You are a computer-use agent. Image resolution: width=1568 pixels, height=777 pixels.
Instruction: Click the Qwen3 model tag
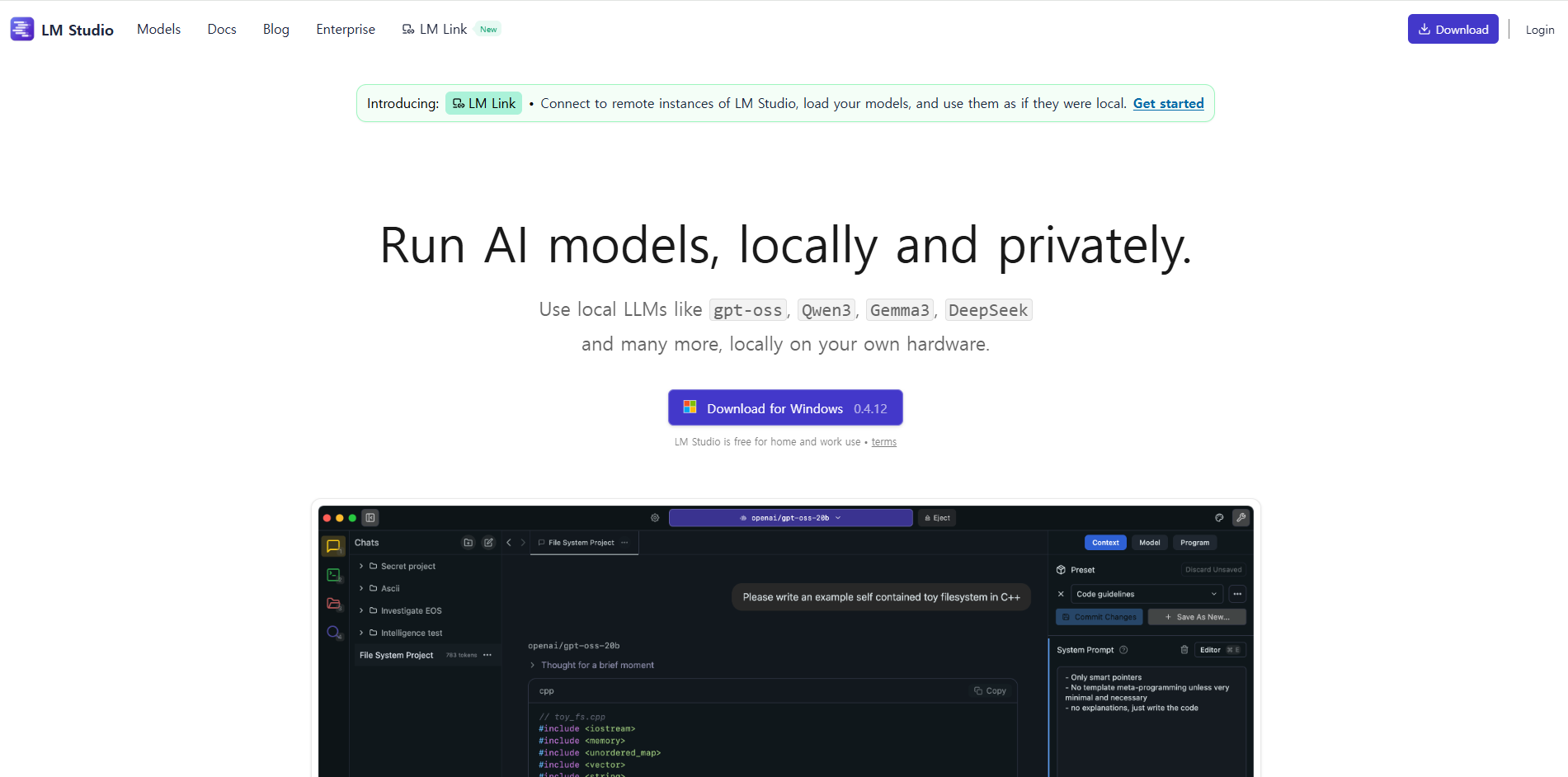826,310
